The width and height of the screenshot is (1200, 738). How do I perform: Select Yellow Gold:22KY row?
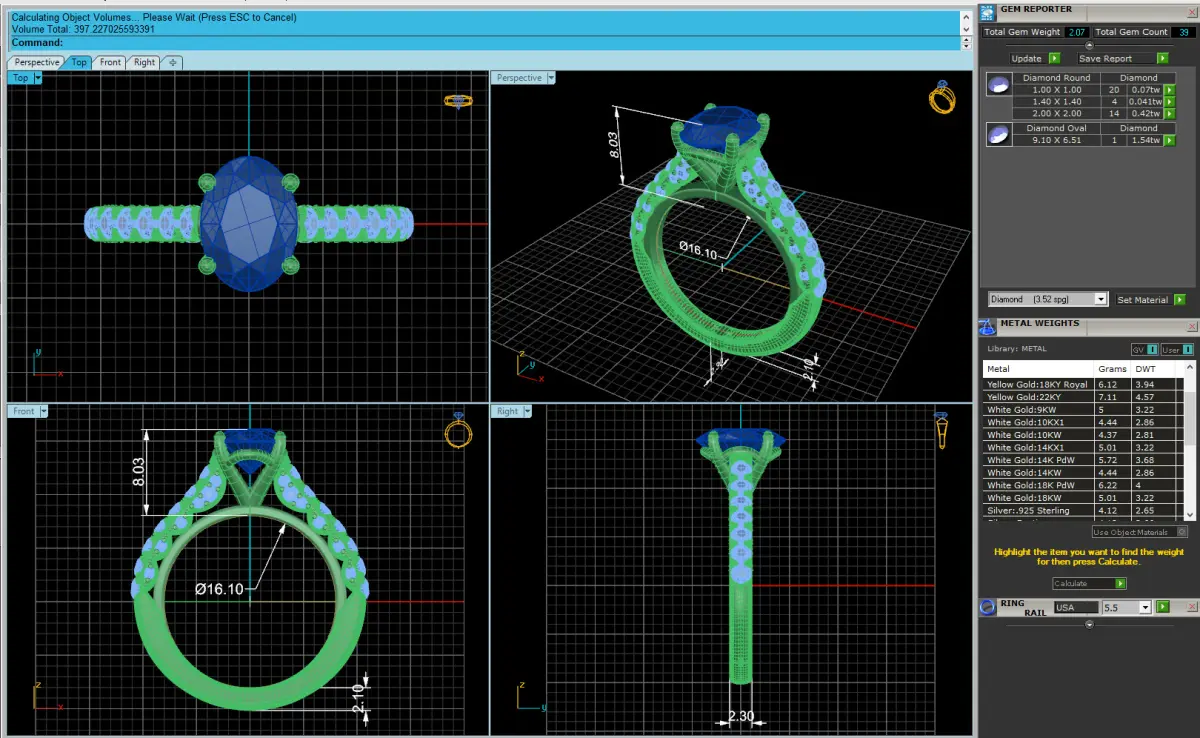[x=1083, y=397]
